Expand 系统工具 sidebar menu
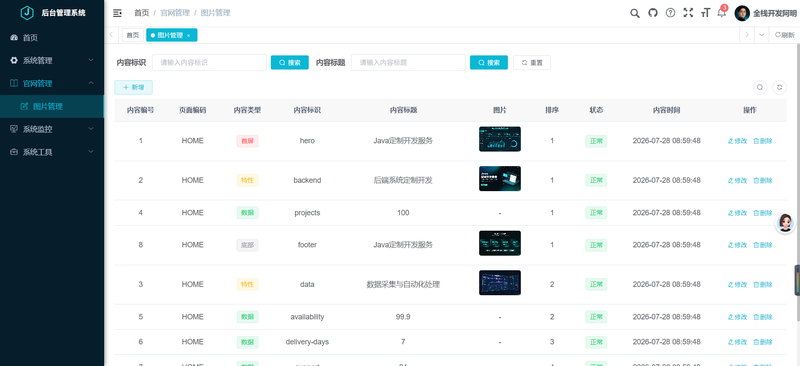This screenshot has height=366, width=800. [x=52, y=152]
